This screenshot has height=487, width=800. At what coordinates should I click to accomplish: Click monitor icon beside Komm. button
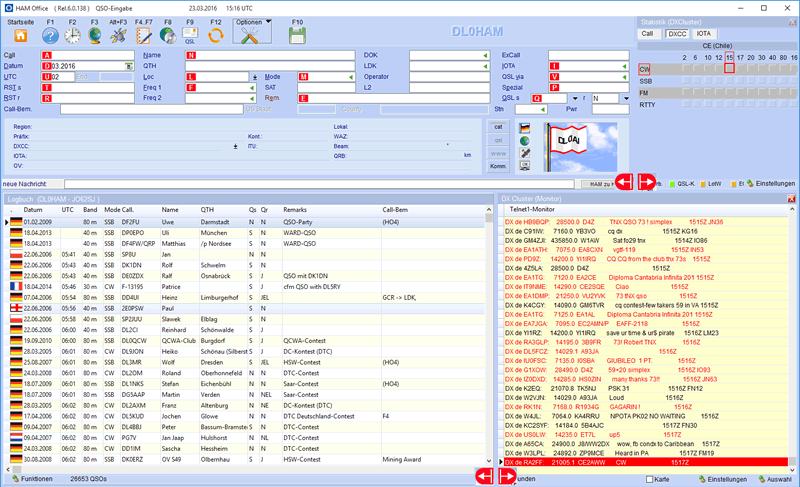pos(524,166)
